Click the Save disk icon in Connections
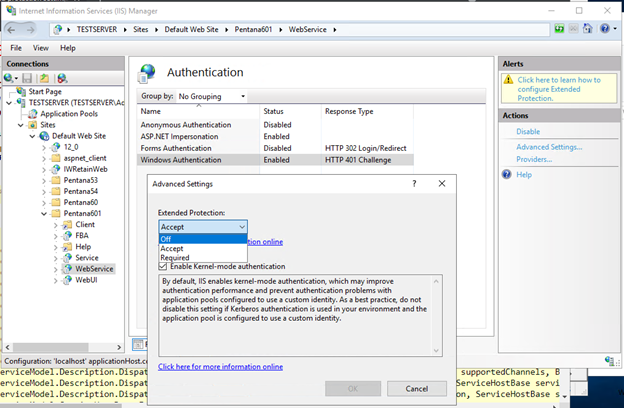The image size is (624, 408). (x=27, y=78)
